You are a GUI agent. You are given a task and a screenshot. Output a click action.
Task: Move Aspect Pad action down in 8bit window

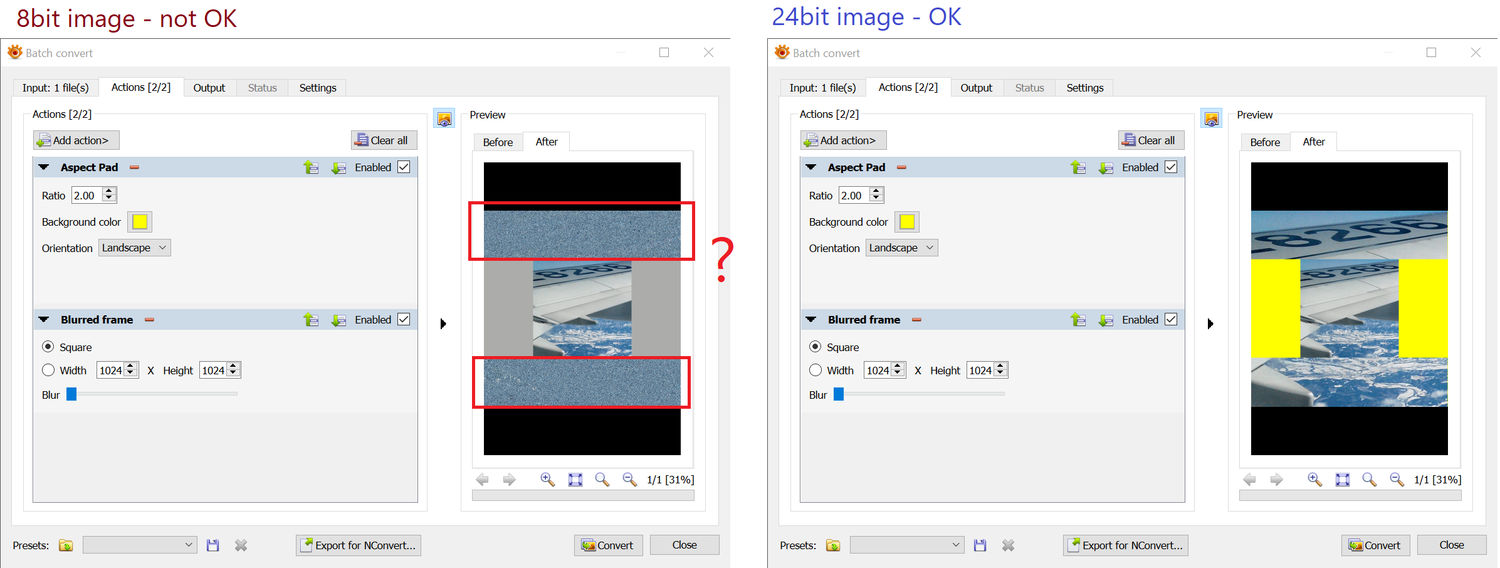click(x=339, y=168)
